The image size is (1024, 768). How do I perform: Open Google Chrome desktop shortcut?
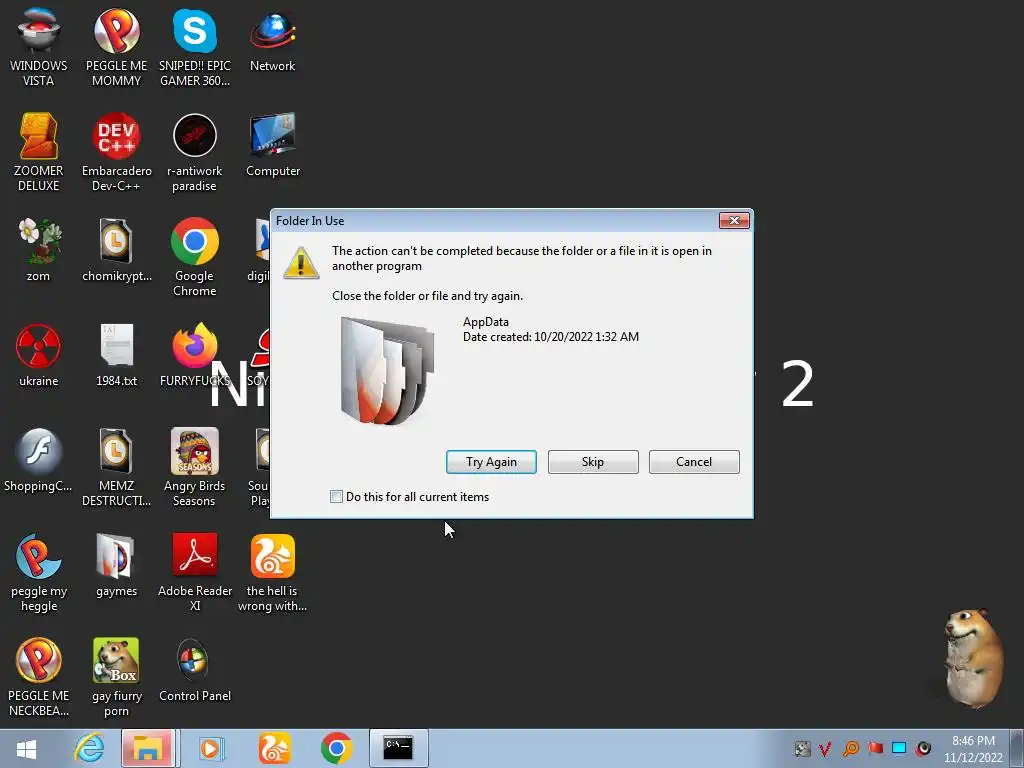coord(195,257)
